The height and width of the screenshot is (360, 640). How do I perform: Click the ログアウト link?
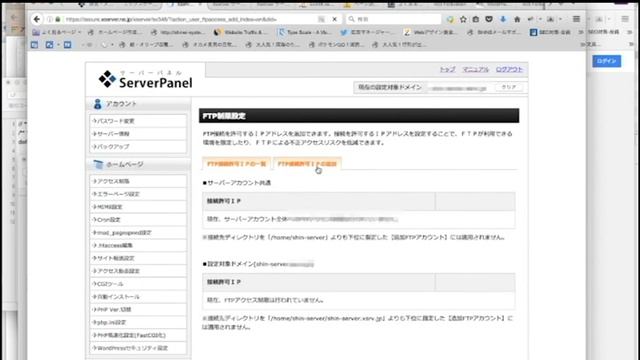(x=509, y=69)
